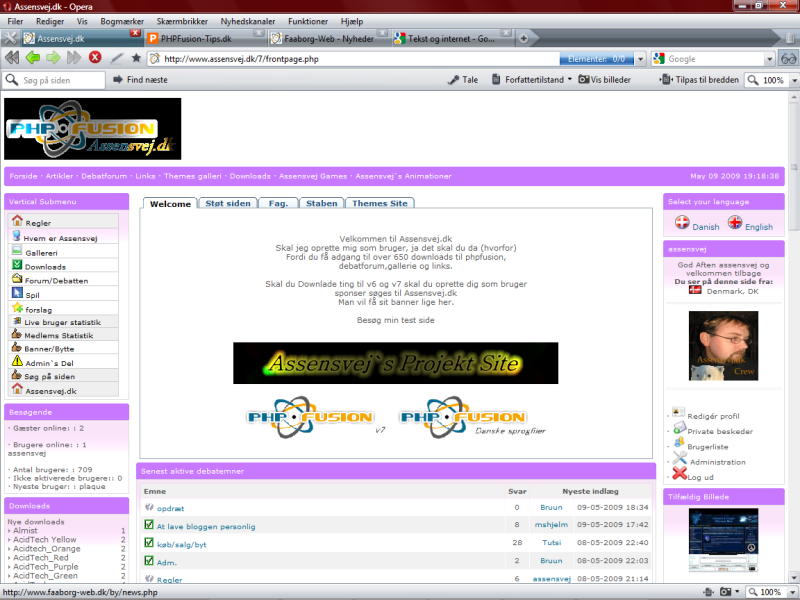
Task: Click the Admin's Del warning icon
Action: pyautogui.click(x=17, y=361)
